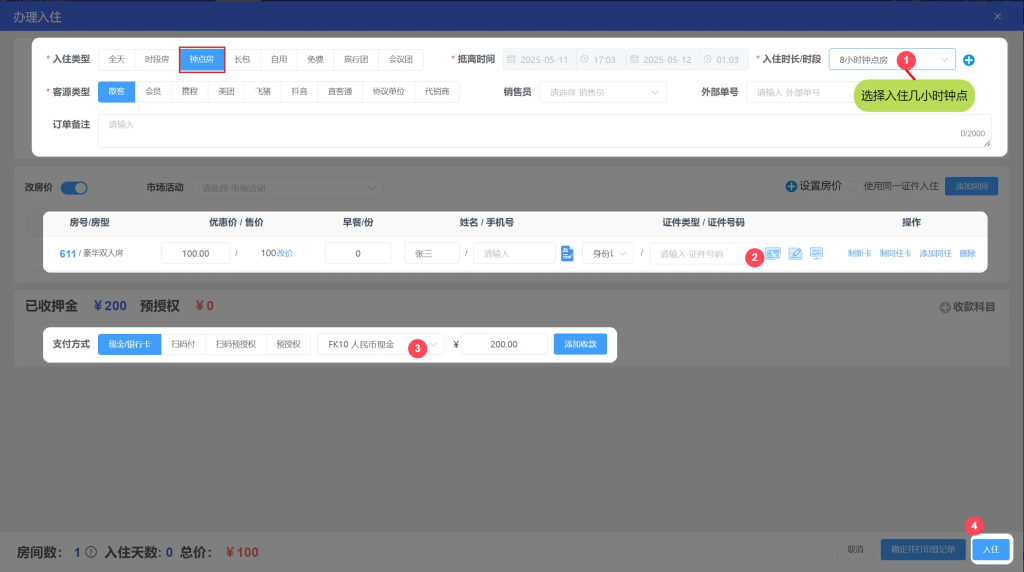Click the plus icon next to 设置房价
This screenshot has width=1024, height=572.
[791, 186]
